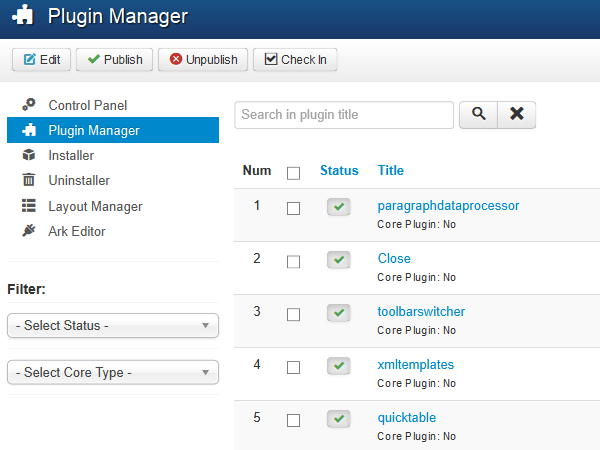Click the search magnifier icon button

(x=478, y=115)
